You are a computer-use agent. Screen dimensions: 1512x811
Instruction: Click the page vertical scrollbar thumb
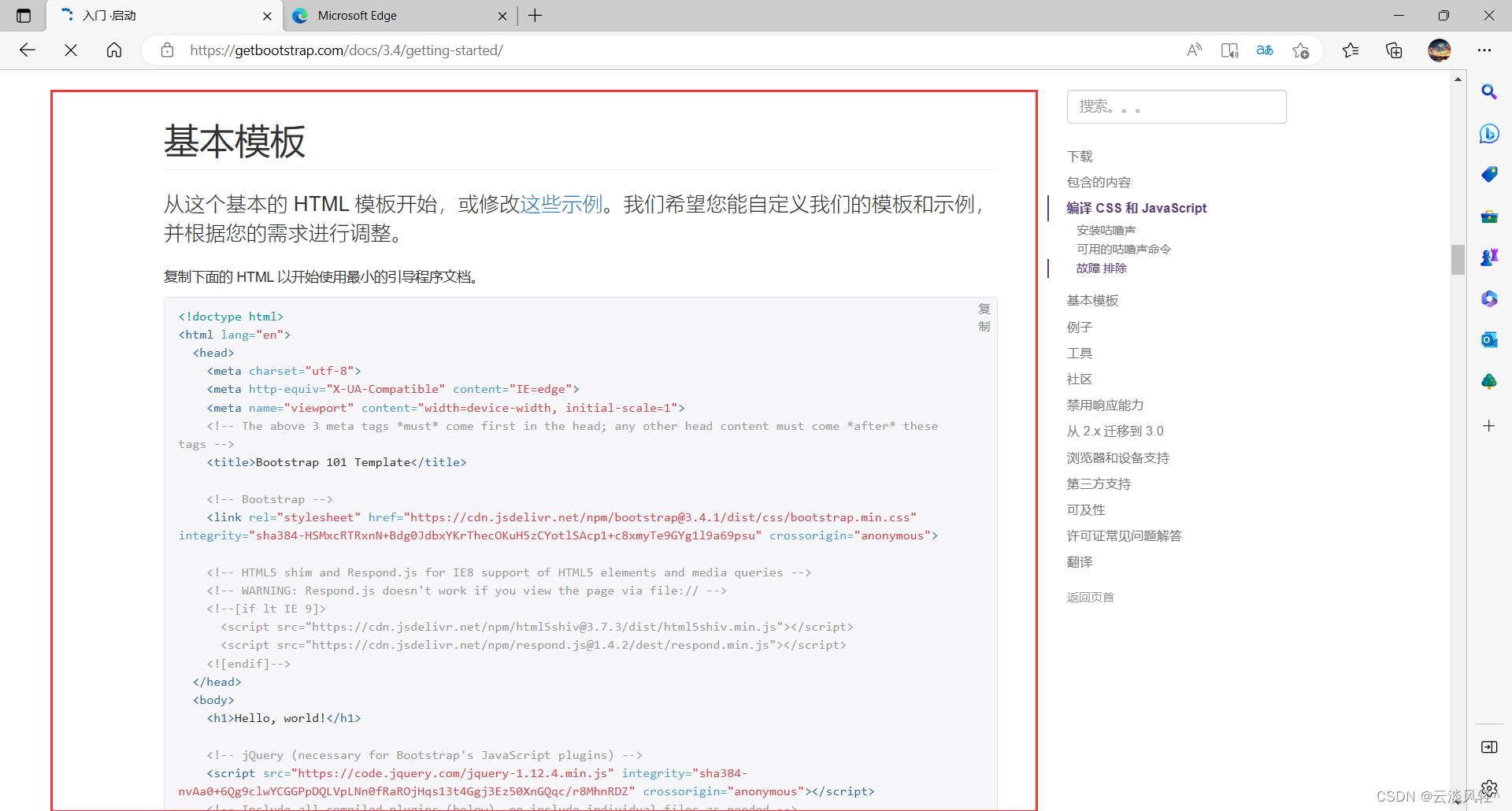1458,260
